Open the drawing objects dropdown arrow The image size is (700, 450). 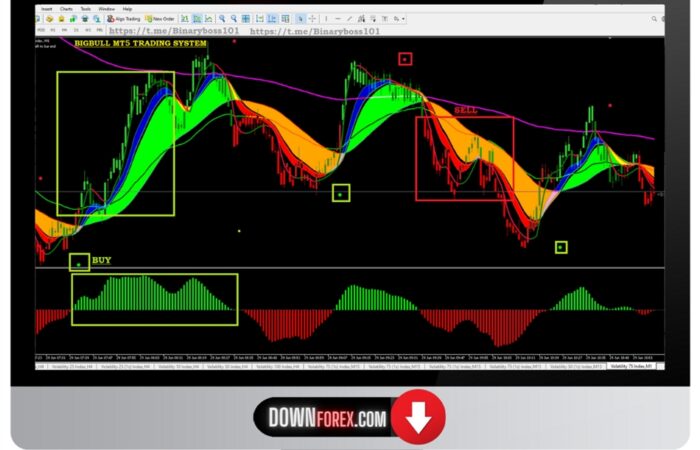click(403, 19)
